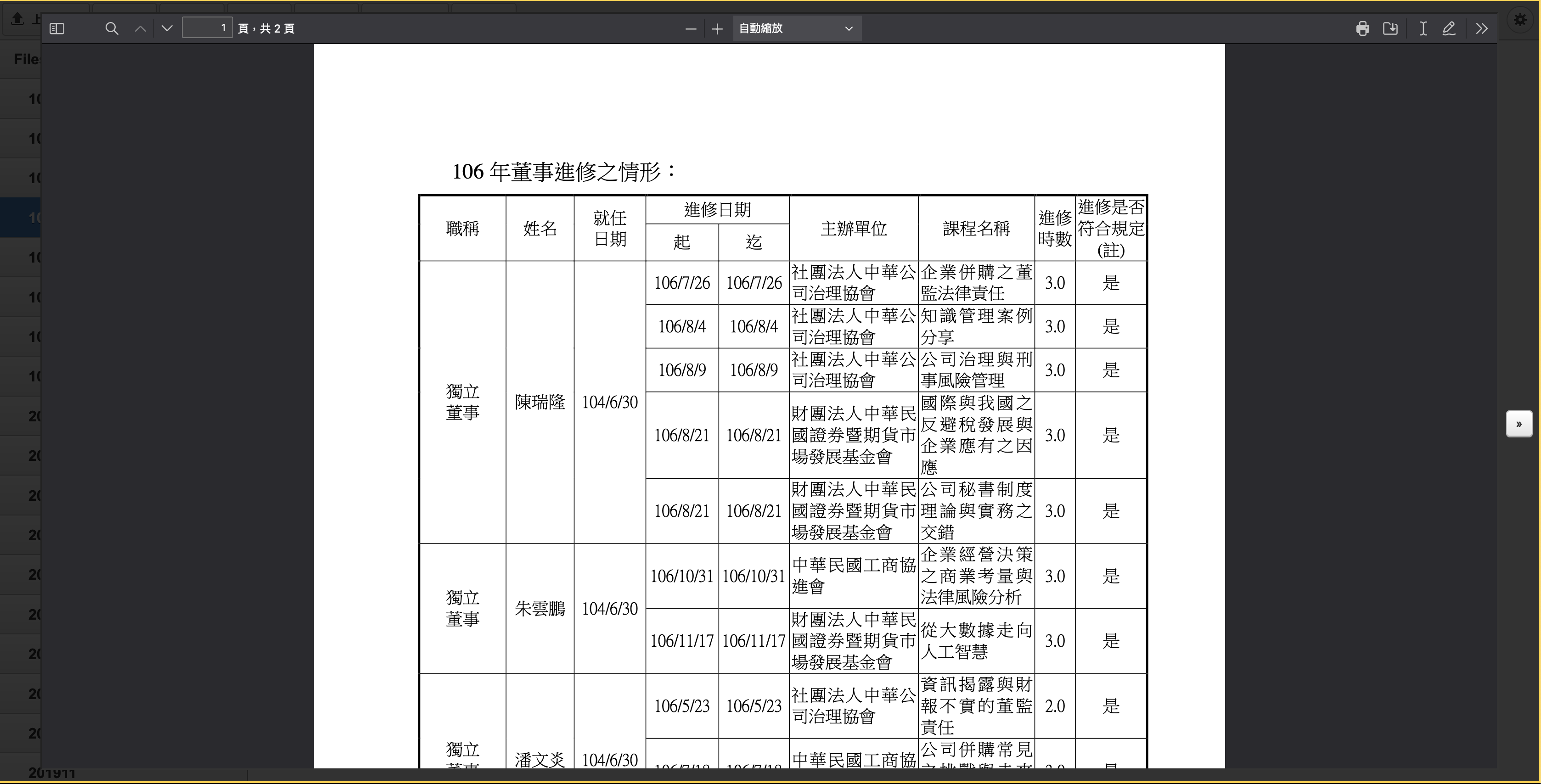Go to previous page arrow
Screen dimensions: 1541x784
140,28
